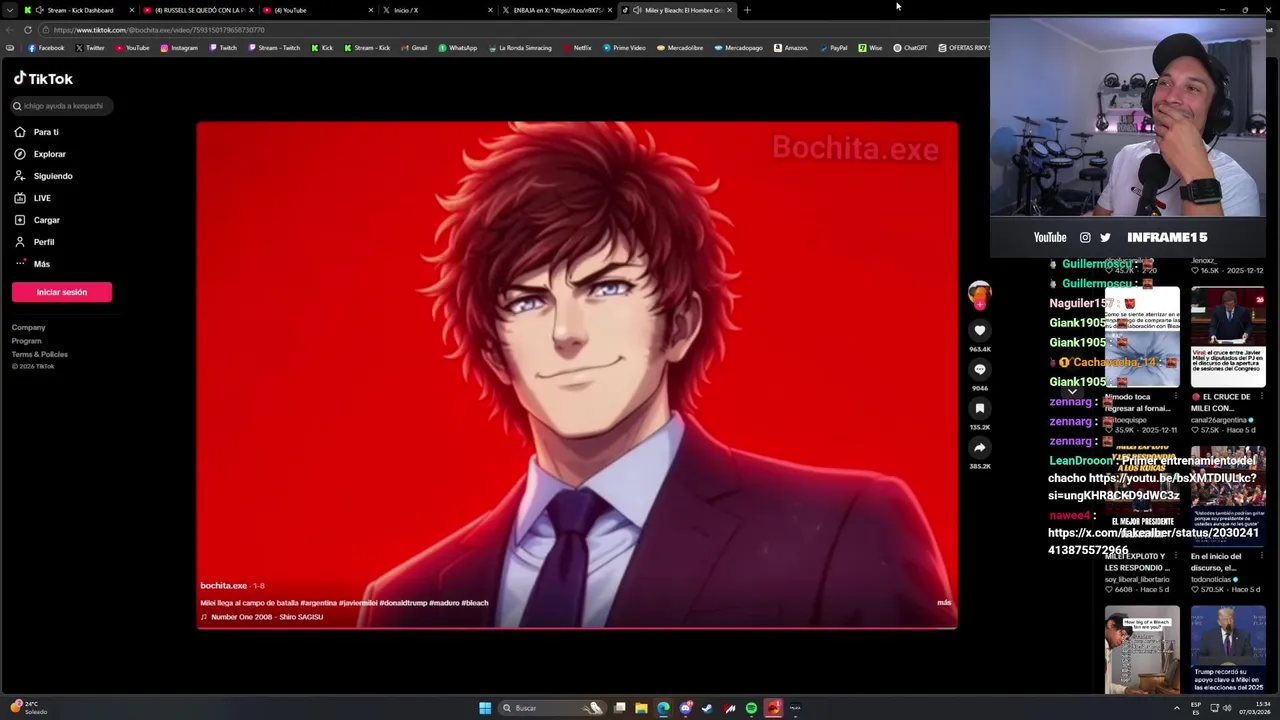The image size is (1280, 720).
Task: Open the YouTube bookmark in bookmarks bar
Action: pos(132,48)
